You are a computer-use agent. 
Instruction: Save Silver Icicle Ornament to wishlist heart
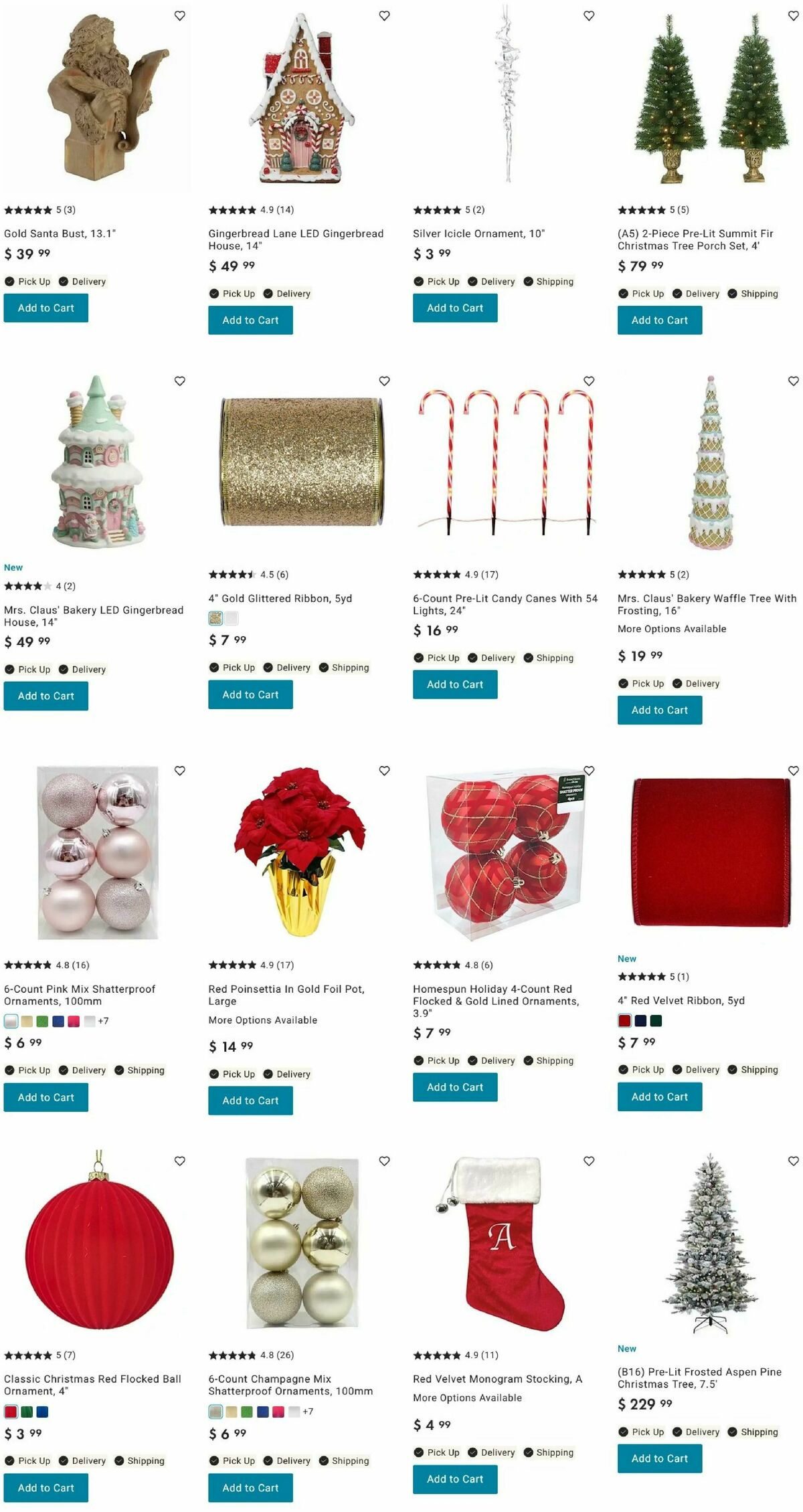click(589, 15)
